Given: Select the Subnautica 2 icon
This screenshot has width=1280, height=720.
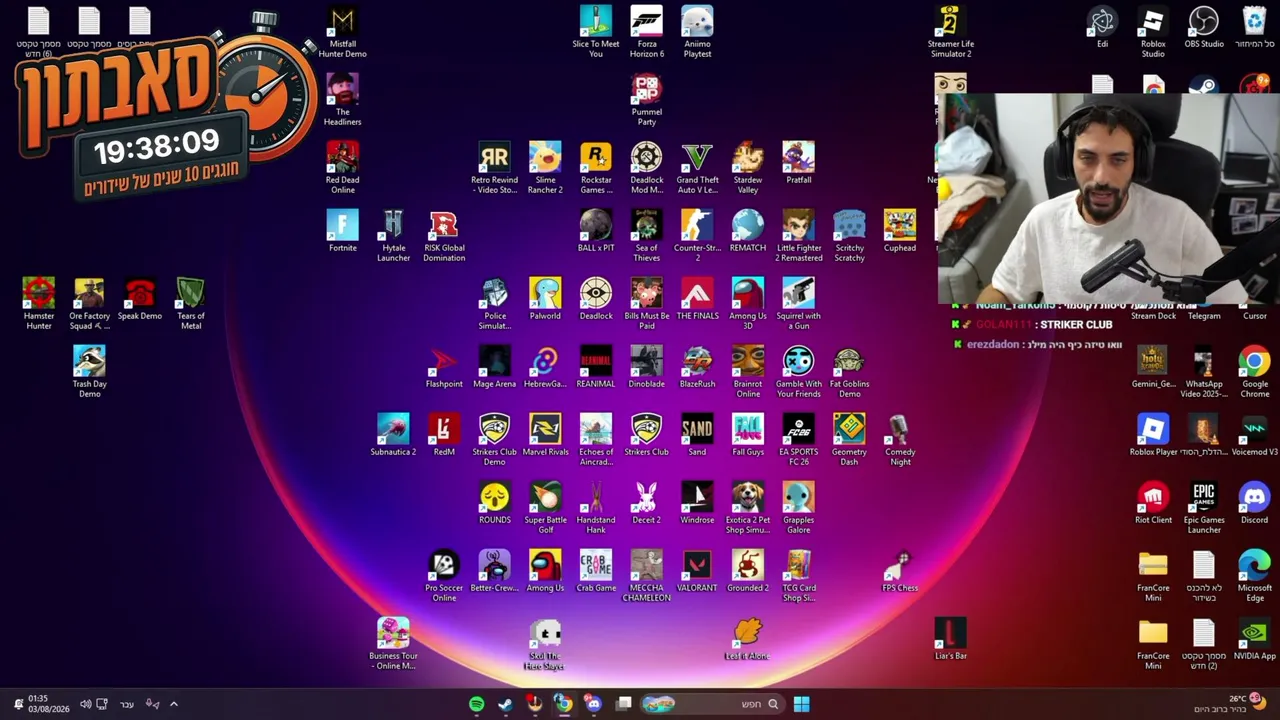Looking at the screenshot, I should (x=393, y=436).
